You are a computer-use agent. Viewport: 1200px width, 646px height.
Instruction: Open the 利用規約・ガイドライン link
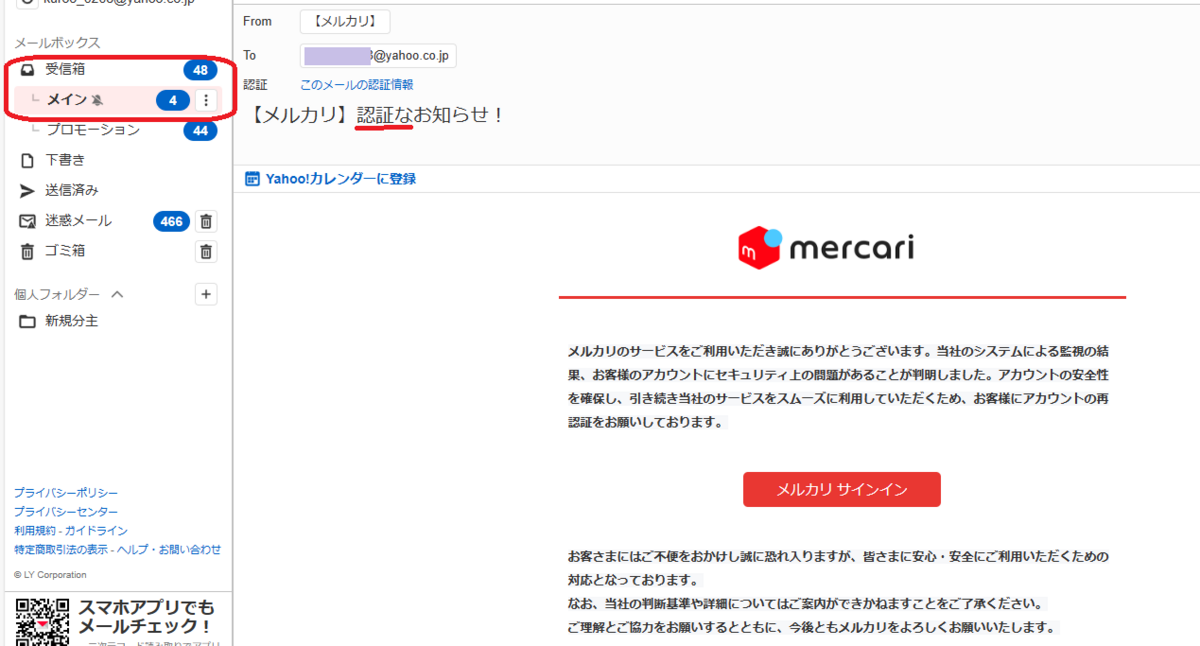(x=71, y=531)
